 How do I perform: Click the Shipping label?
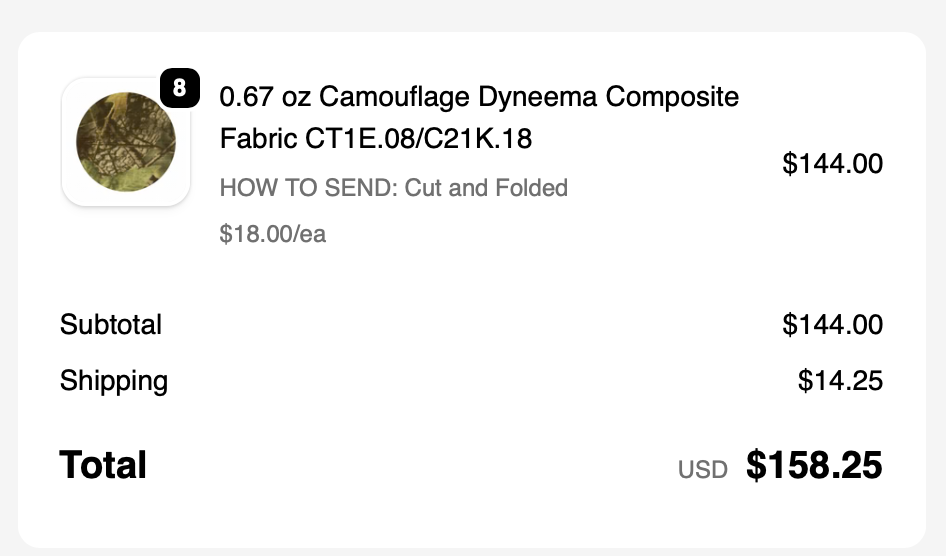[114, 381]
